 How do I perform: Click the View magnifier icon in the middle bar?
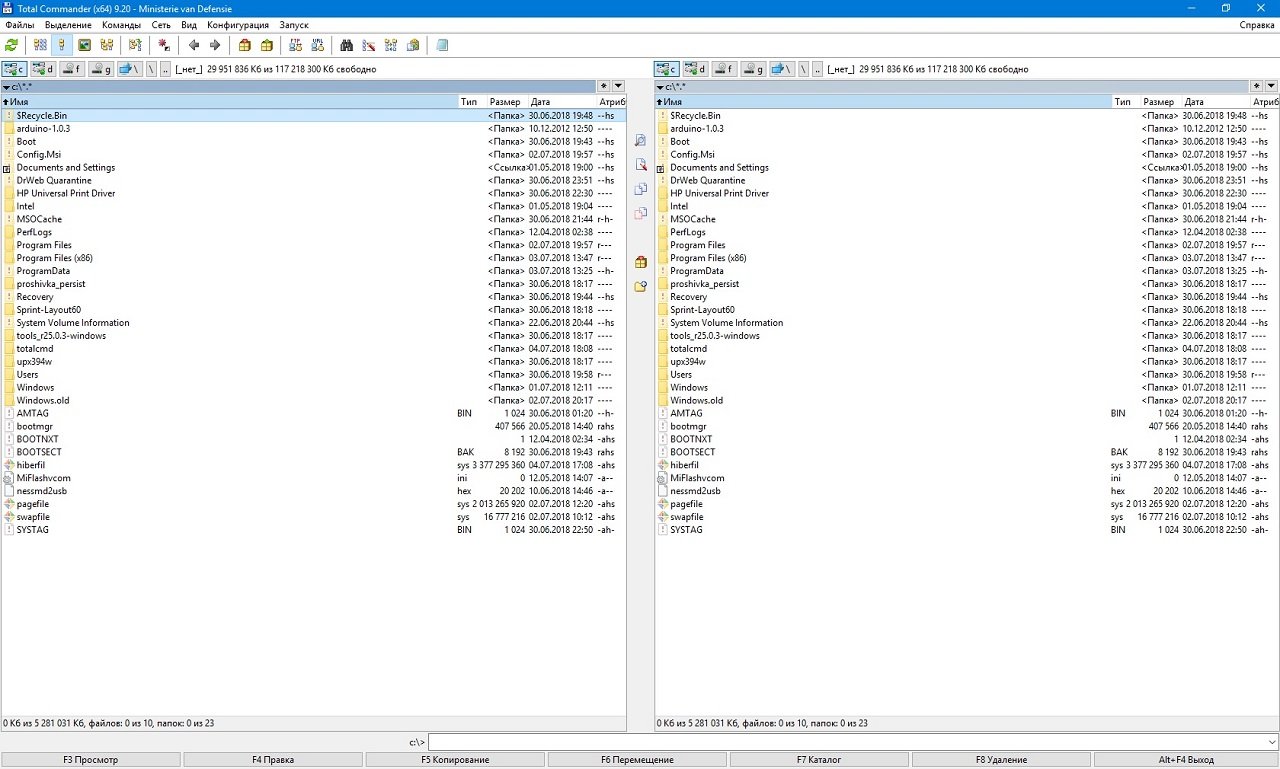tap(641, 141)
